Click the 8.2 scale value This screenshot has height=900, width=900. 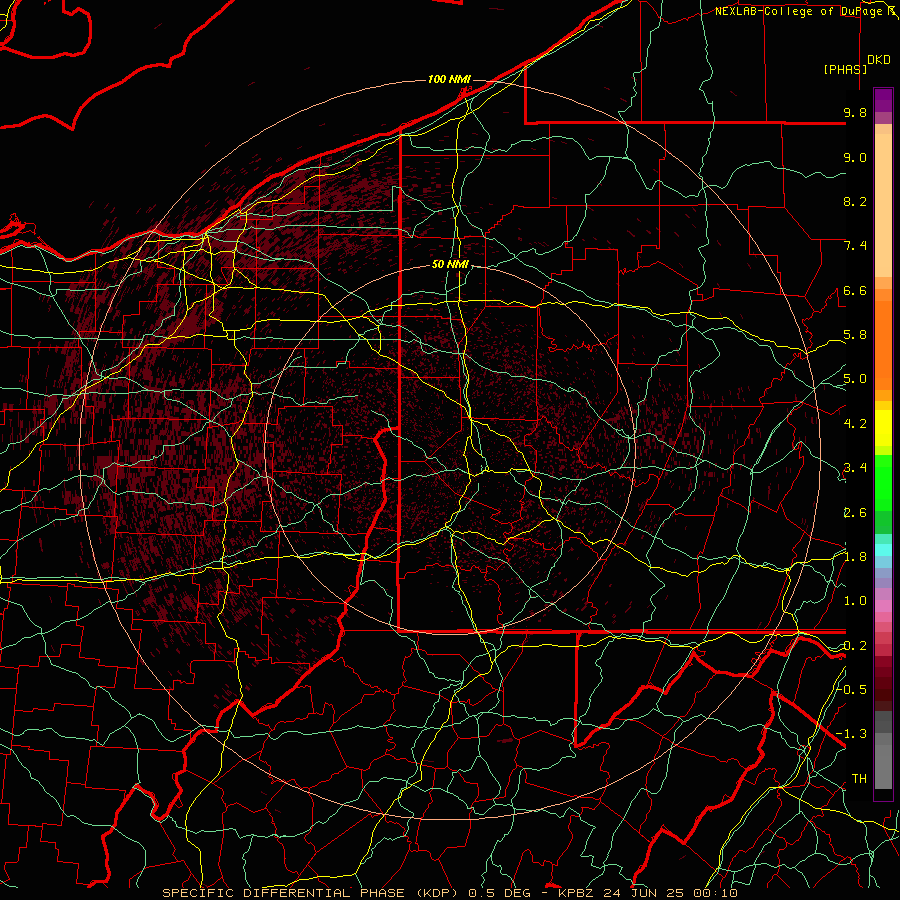click(855, 201)
